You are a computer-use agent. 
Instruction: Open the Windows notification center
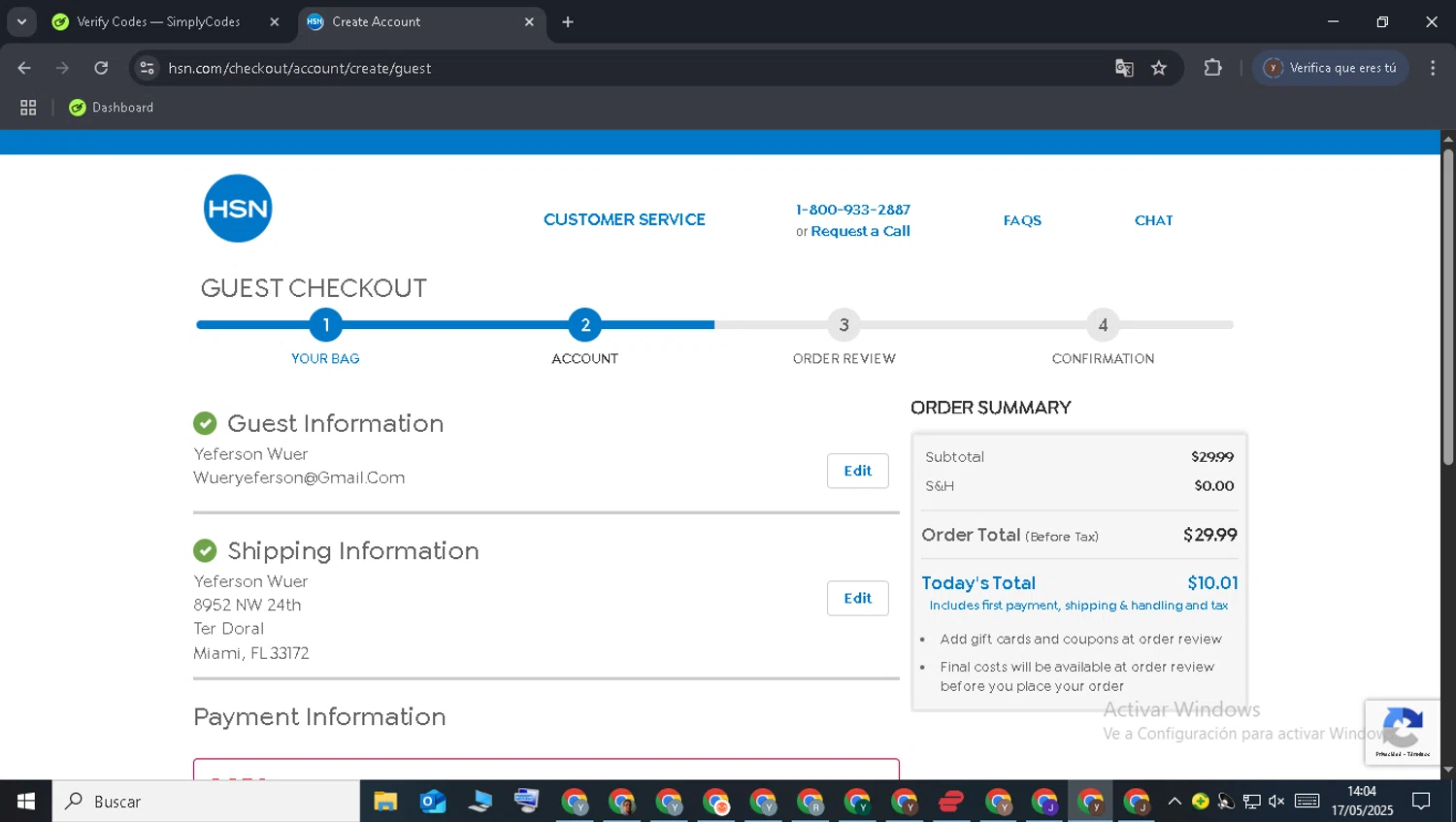1422,802
